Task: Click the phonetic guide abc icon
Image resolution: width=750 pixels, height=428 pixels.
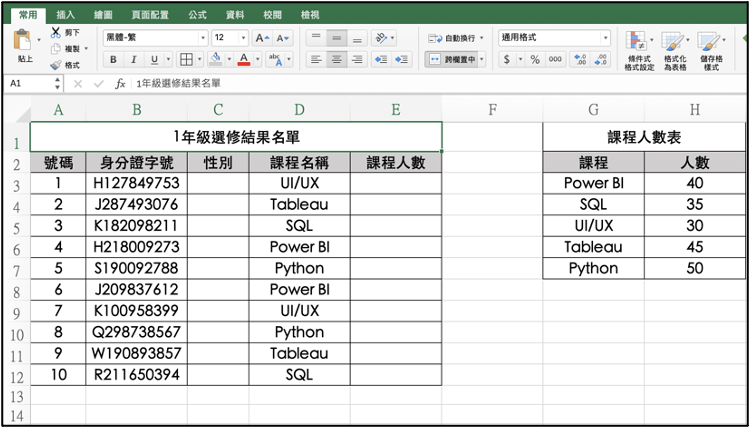Action: pyautogui.click(x=276, y=60)
